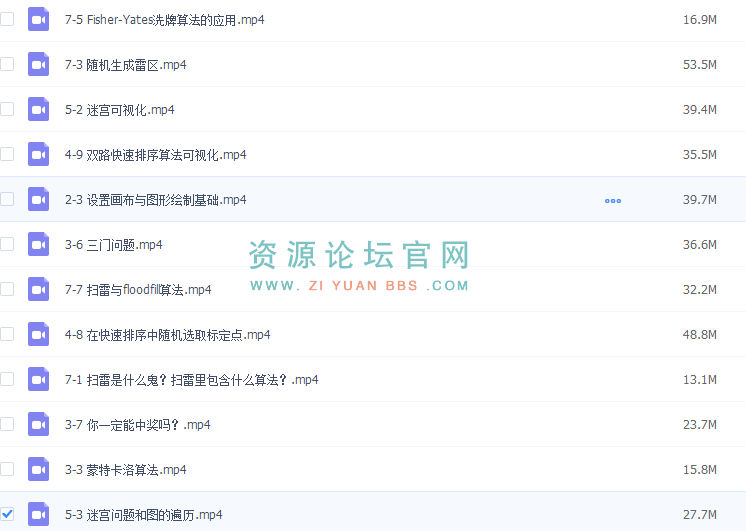This screenshot has height=531, width=746.
Task: Uncheck the box for 5-3 迷宫问题 file
Action: pos(7,514)
